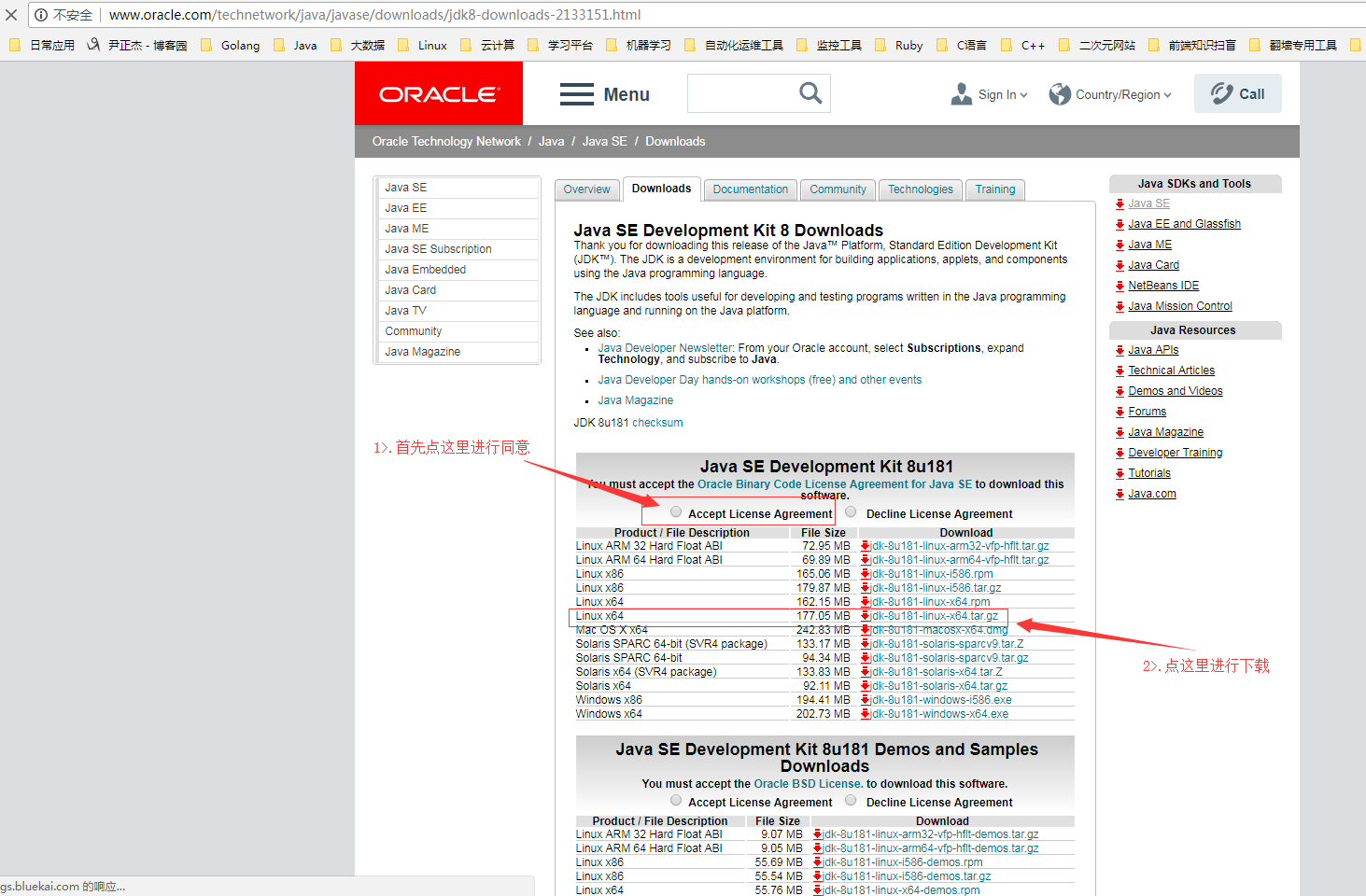Switch to the Training tab
Image resolution: width=1366 pixels, height=896 pixels.
[x=995, y=189]
